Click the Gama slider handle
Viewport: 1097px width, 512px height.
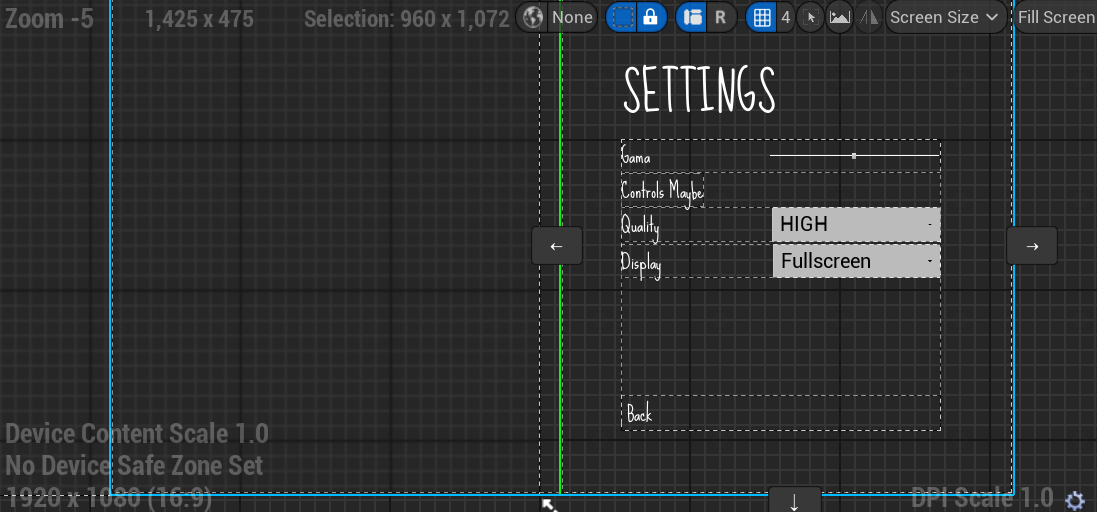854,156
